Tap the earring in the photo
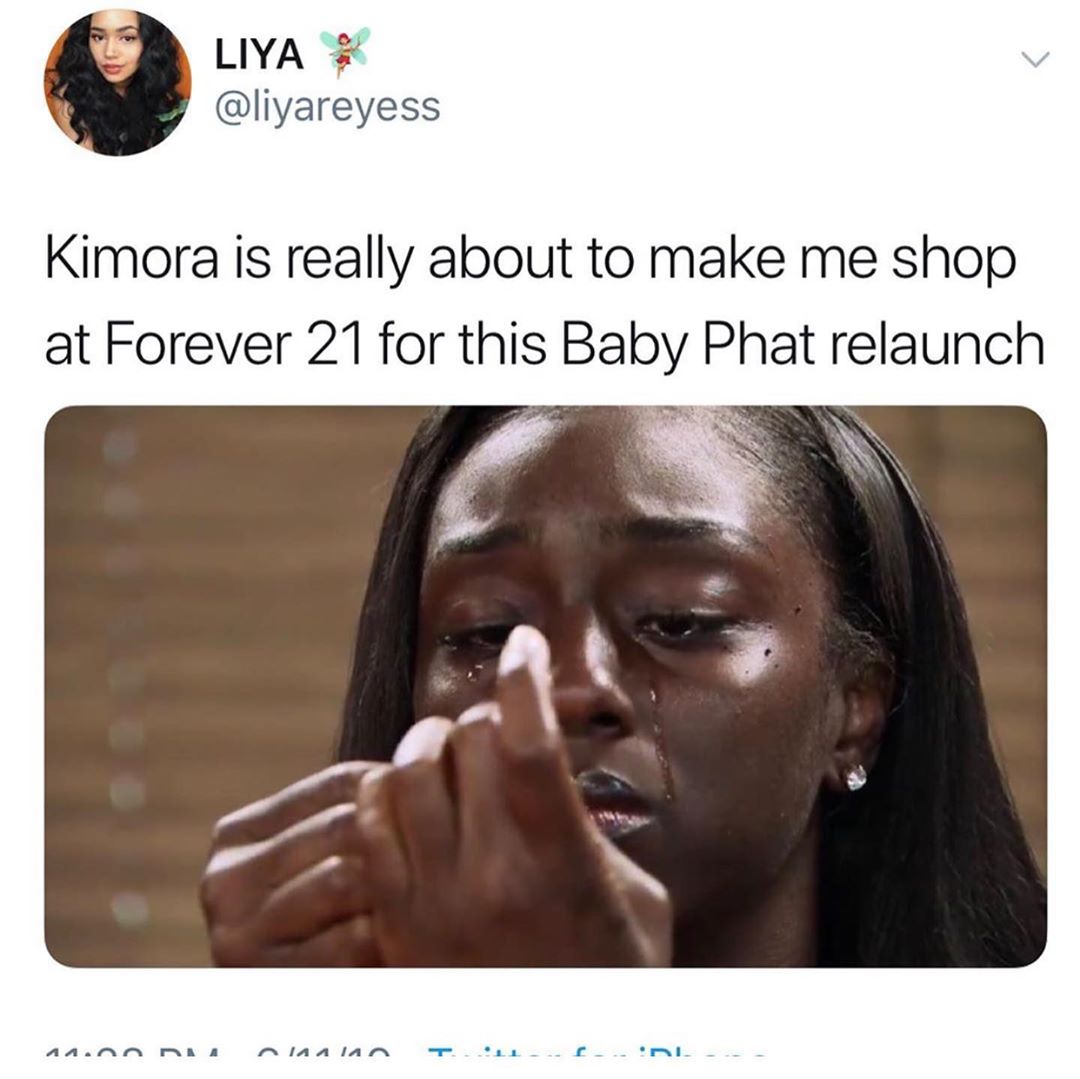The width and height of the screenshot is (1080, 1079). pyautogui.click(x=855, y=777)
